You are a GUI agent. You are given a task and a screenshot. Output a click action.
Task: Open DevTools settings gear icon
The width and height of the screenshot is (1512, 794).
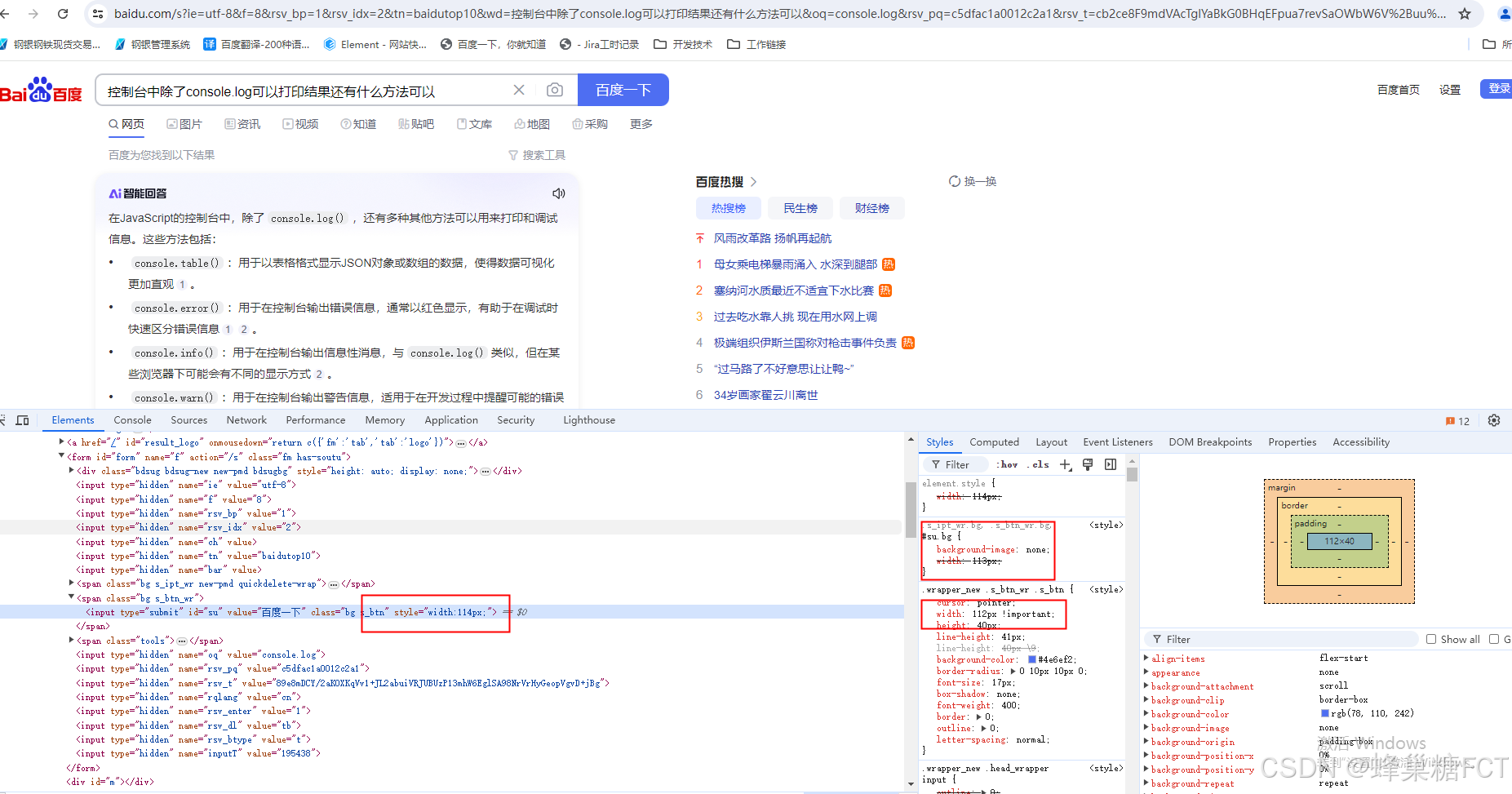click(1494, 420)
